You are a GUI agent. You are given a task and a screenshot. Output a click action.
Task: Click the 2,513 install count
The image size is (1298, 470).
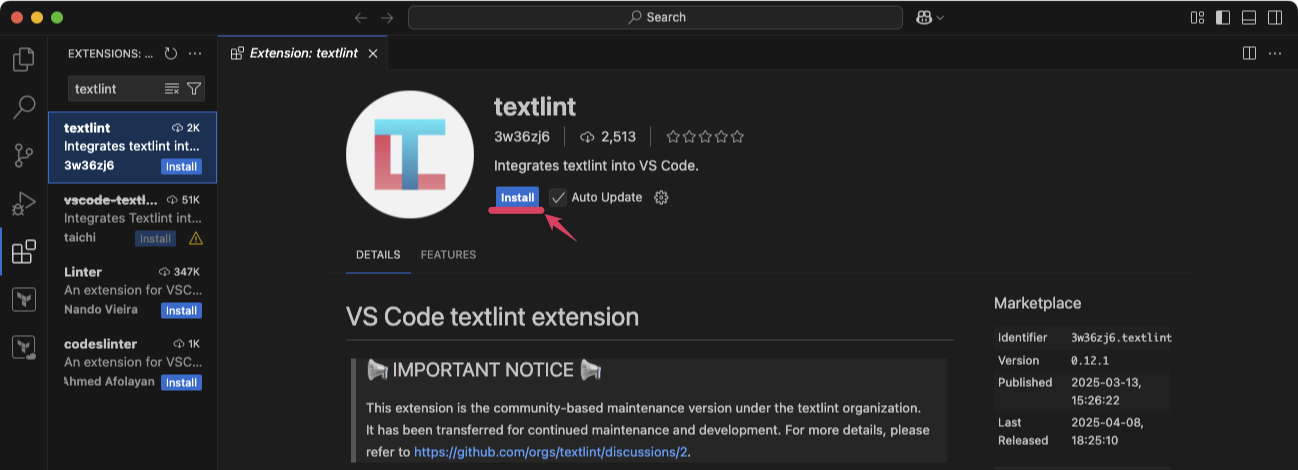pyautogui.click(x=608, y=137)
